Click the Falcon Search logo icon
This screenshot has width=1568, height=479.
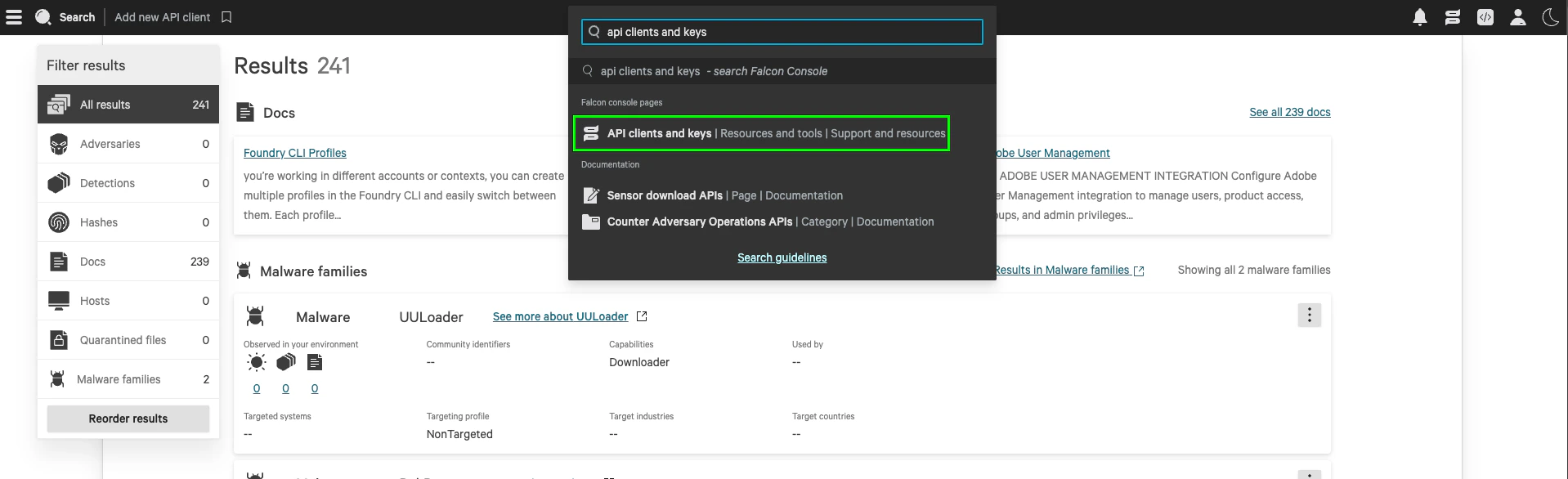(43, 17)
